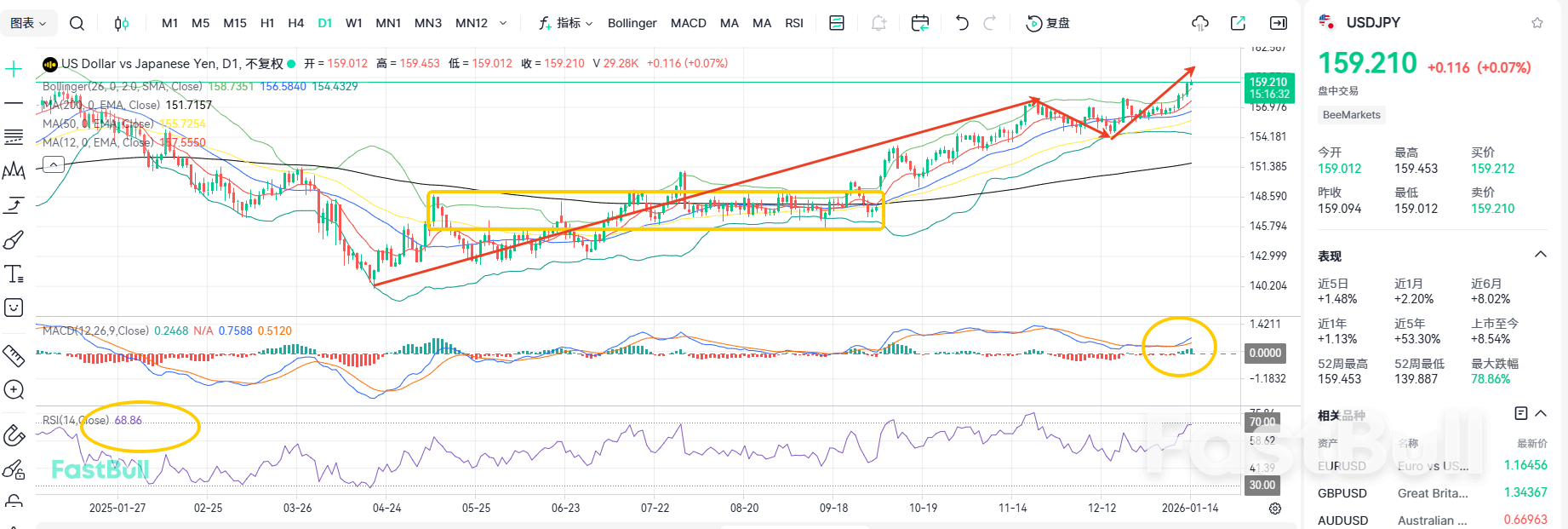
Task: Click the candlestick chart style icon
Action: point(122,23)
